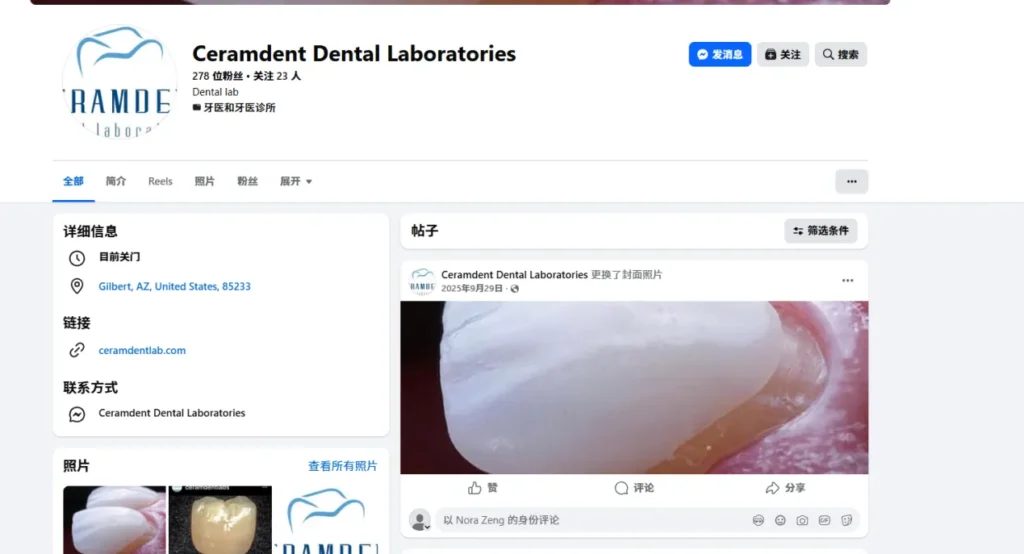Like the post with 赞 button
Viewport: 1024px width, 554px height.
(x=483, y=488)
